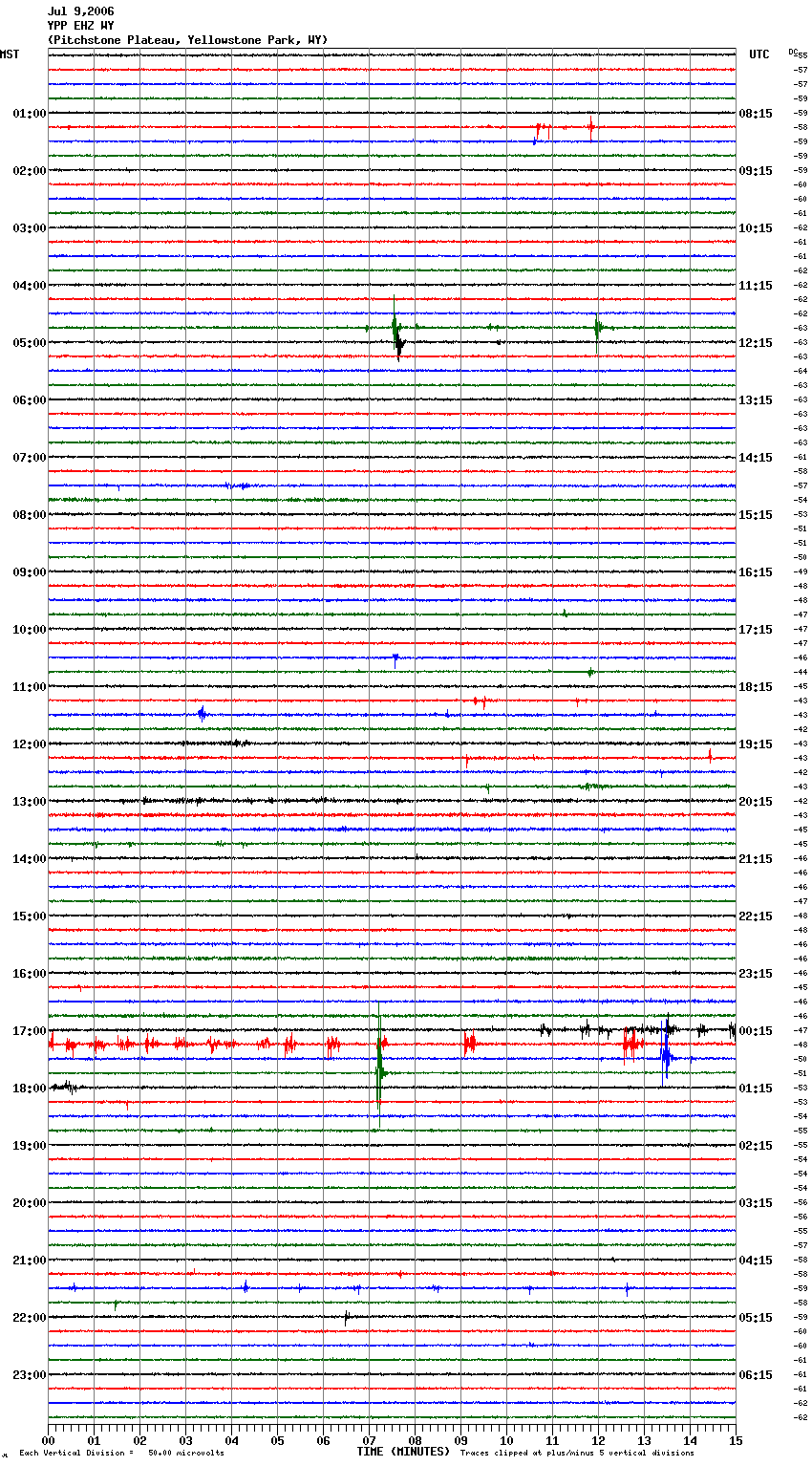Viewport: 812px width, 1466px height.
Task: Select the "23:00" MST row label
Action: (30, 1375)
